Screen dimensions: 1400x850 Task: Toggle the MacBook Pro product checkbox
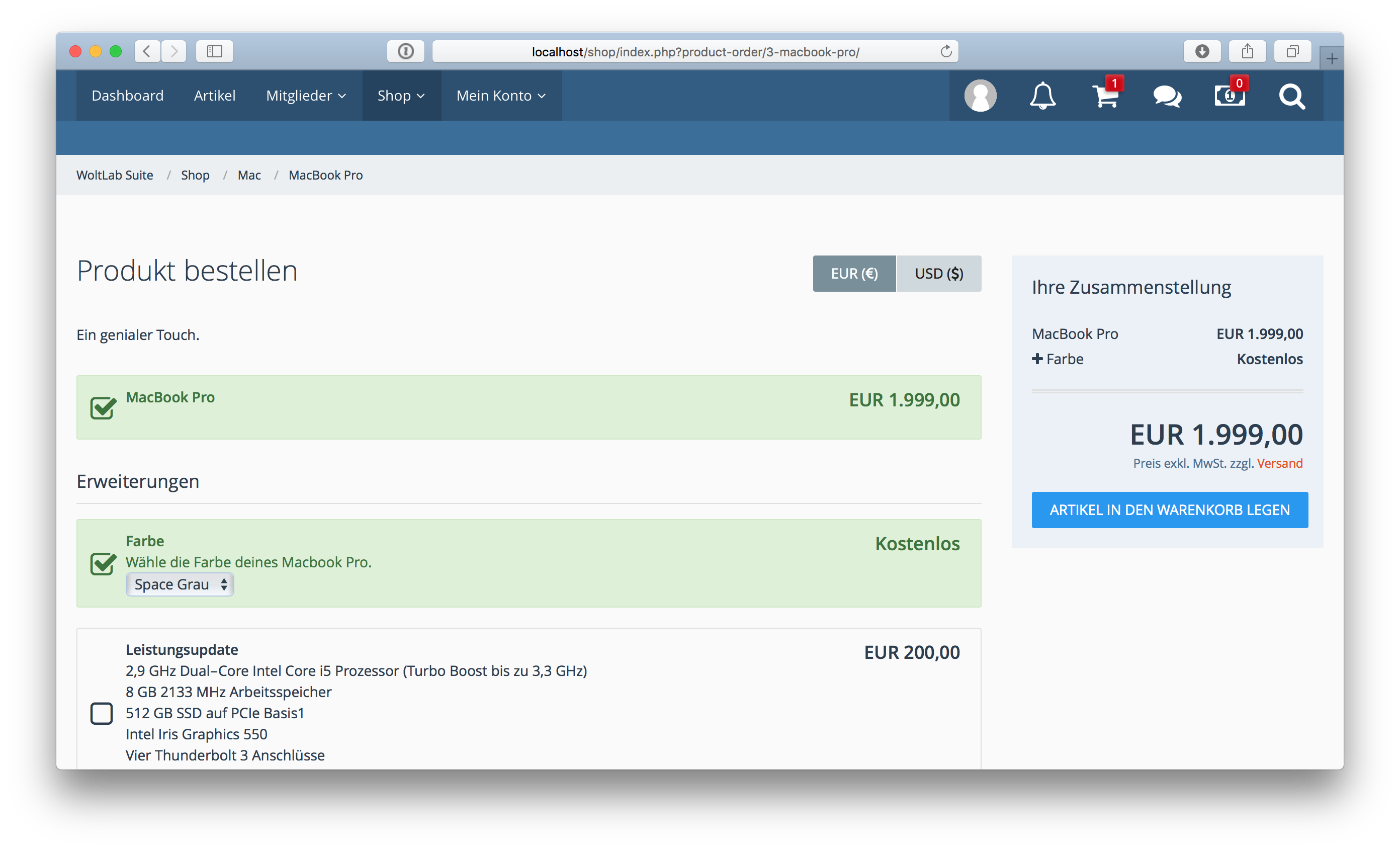[103, 407]
